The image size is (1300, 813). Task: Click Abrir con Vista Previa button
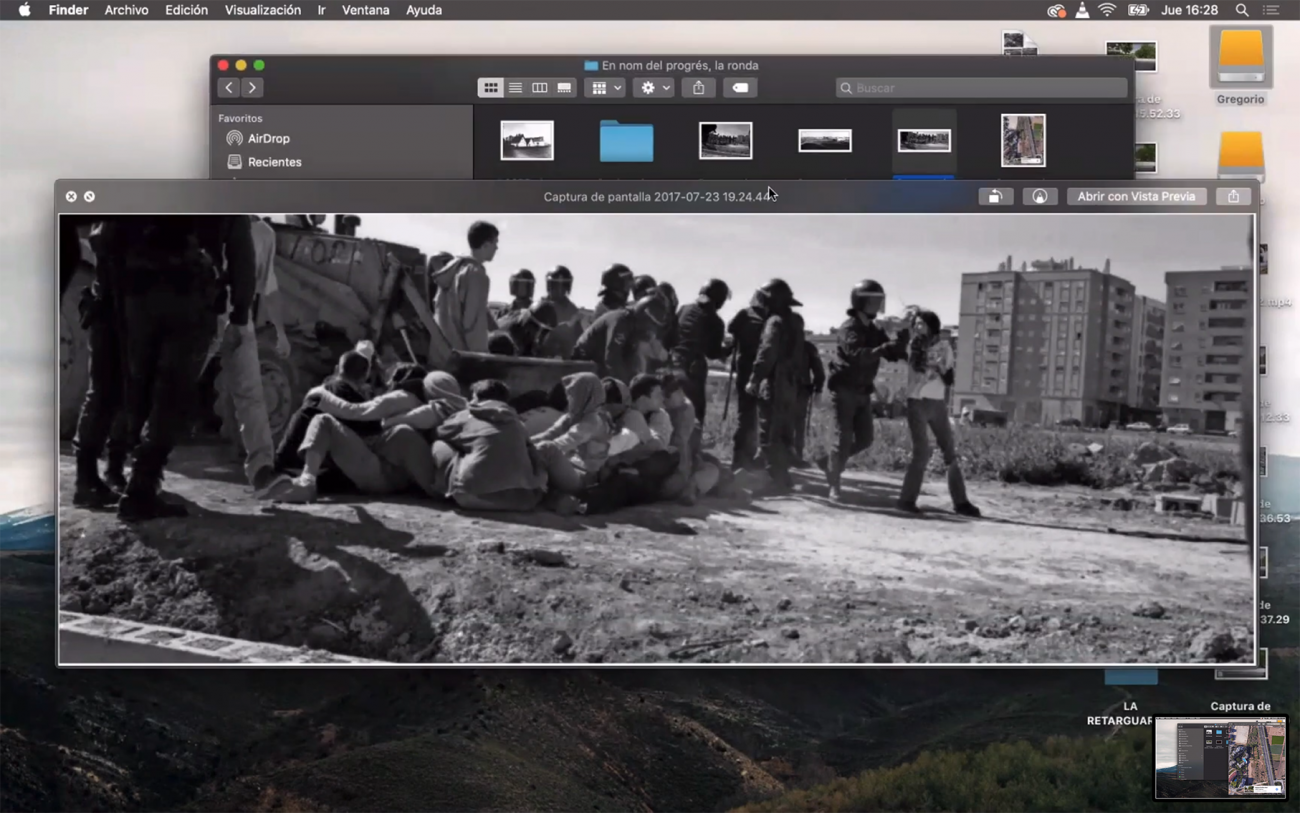click(x=1136, y=197)
